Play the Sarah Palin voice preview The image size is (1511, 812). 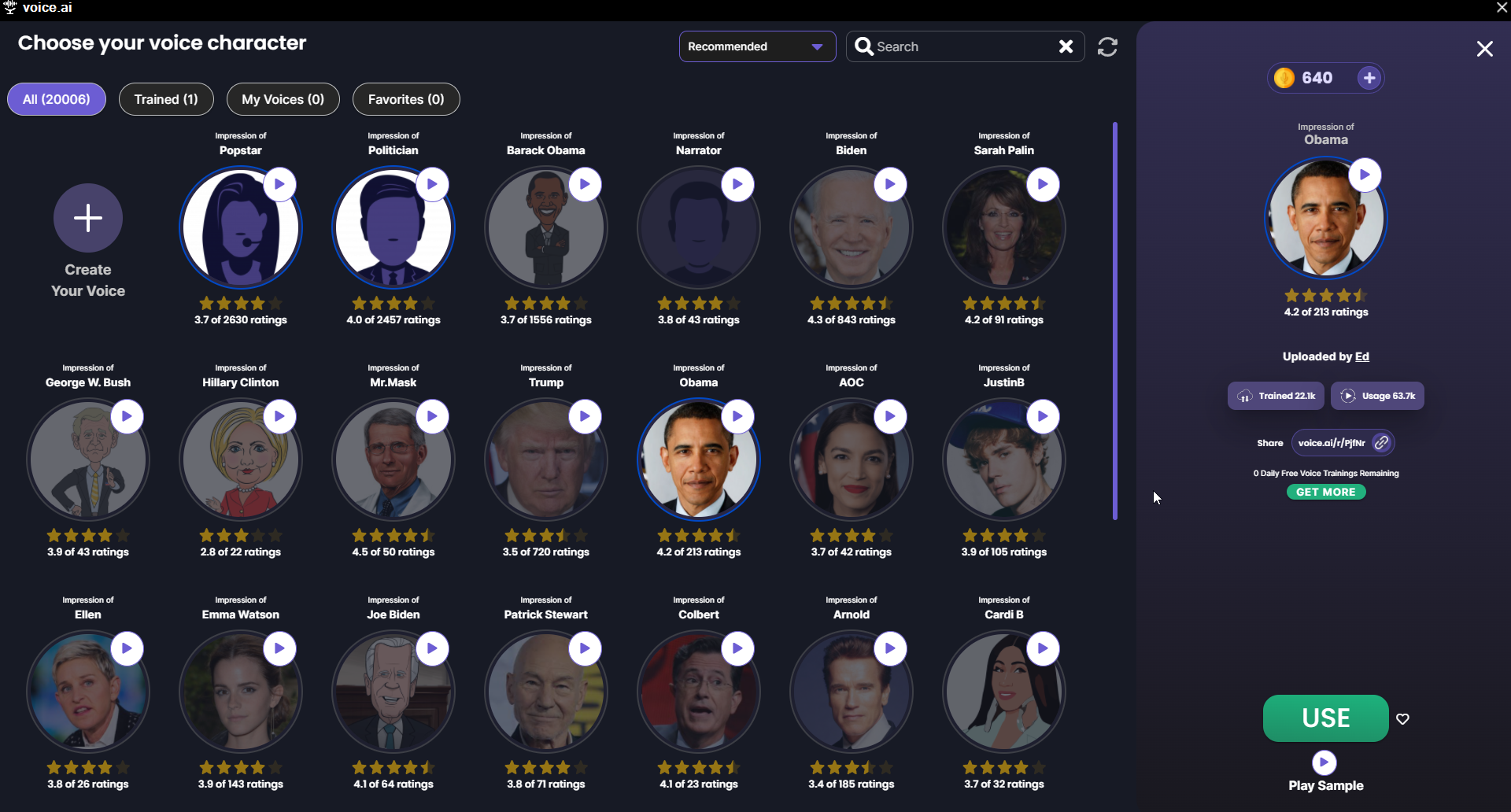[x=1043, y=185]
